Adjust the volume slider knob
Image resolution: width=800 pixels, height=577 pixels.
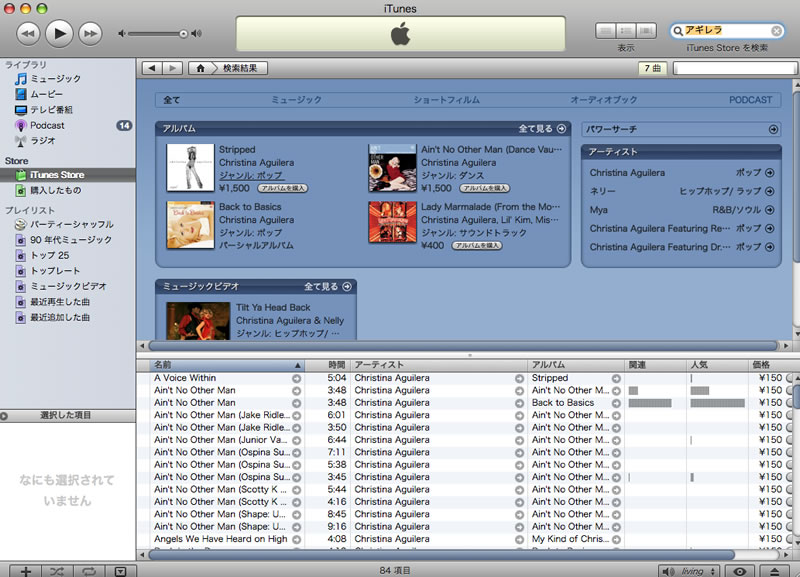[x=182, y=34]
